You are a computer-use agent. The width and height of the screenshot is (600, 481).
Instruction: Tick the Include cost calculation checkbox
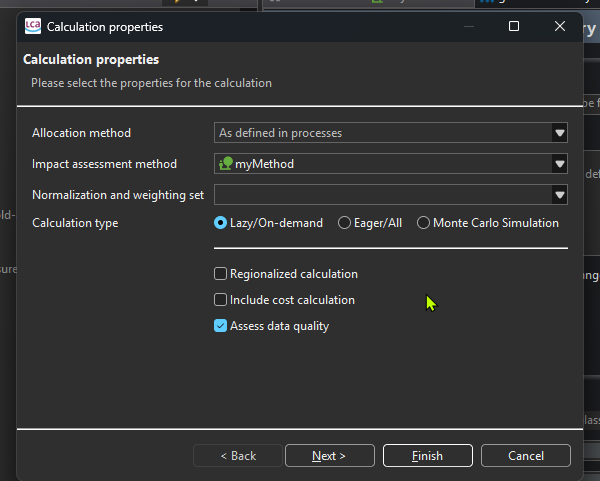[221, 300]
